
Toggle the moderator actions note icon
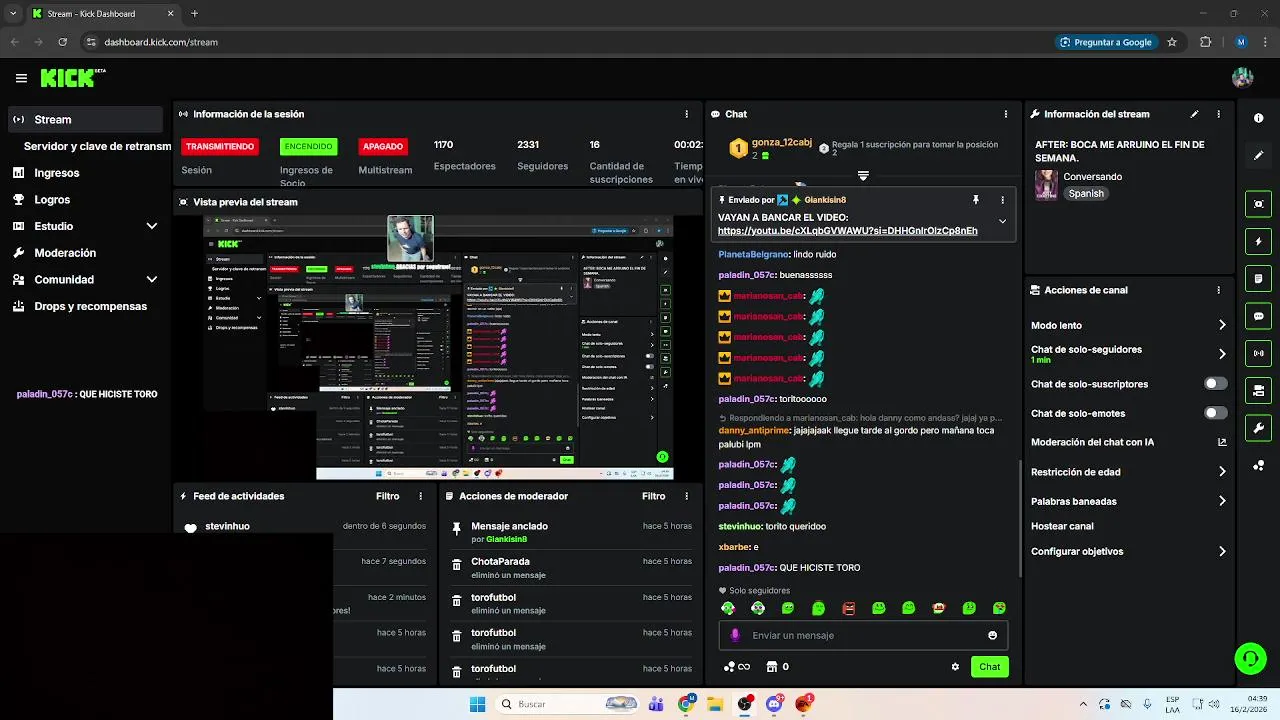click(x=1258, y=278)
